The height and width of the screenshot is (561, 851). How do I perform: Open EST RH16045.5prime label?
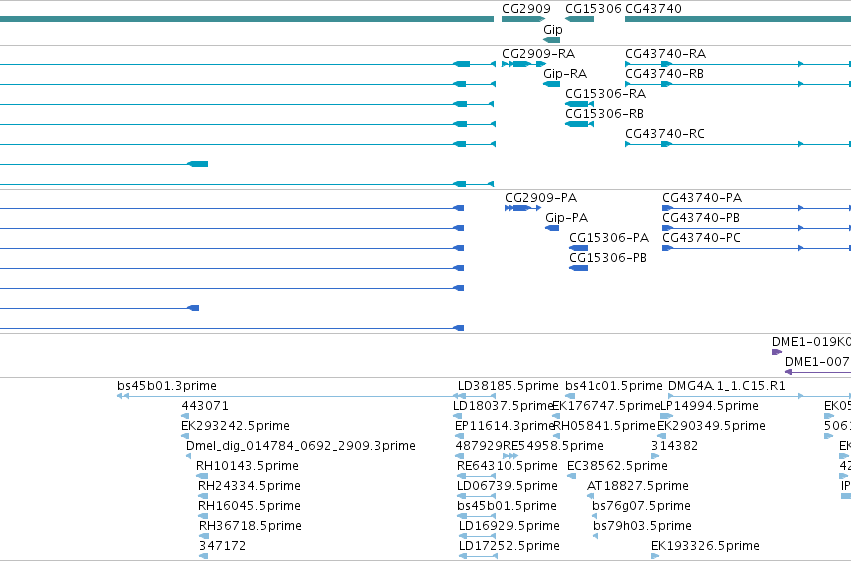pos(249,506)
